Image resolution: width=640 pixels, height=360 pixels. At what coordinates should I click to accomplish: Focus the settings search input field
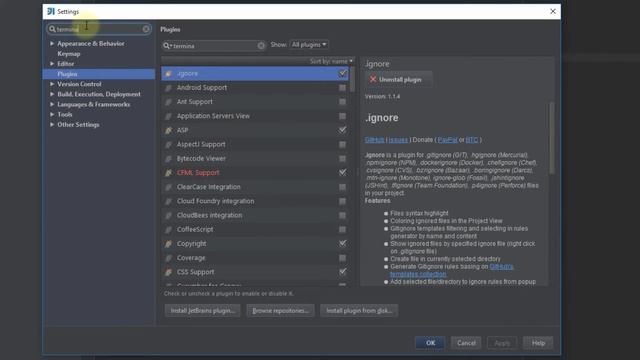click(x=99, y=29)
